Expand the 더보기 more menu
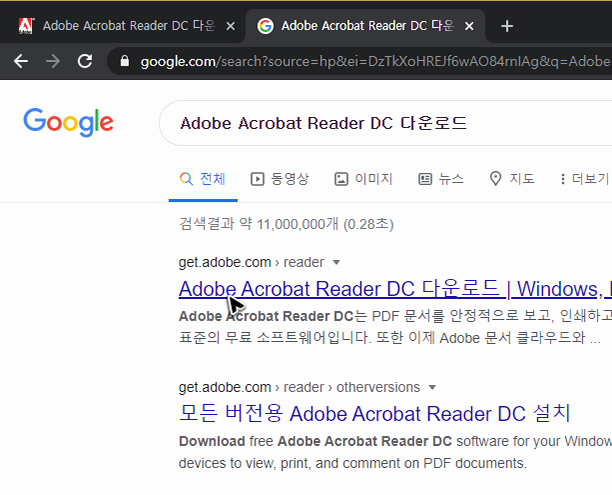This screenshot has width=612, height=495. tap(584, 179)
